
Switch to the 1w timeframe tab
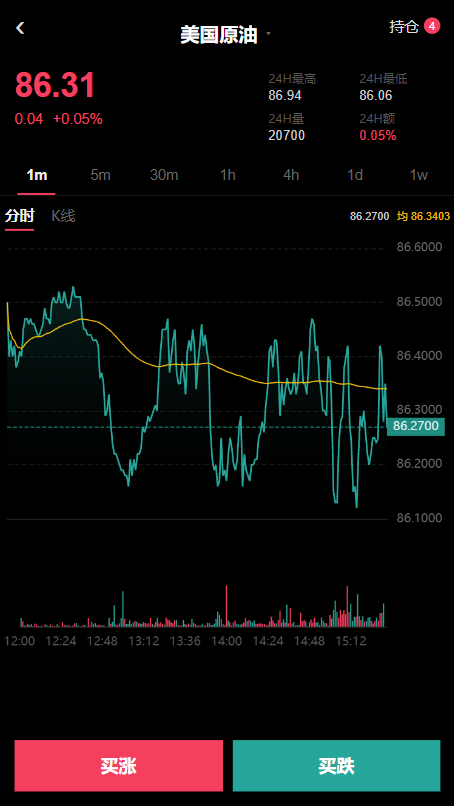click(x=419, y=175)
